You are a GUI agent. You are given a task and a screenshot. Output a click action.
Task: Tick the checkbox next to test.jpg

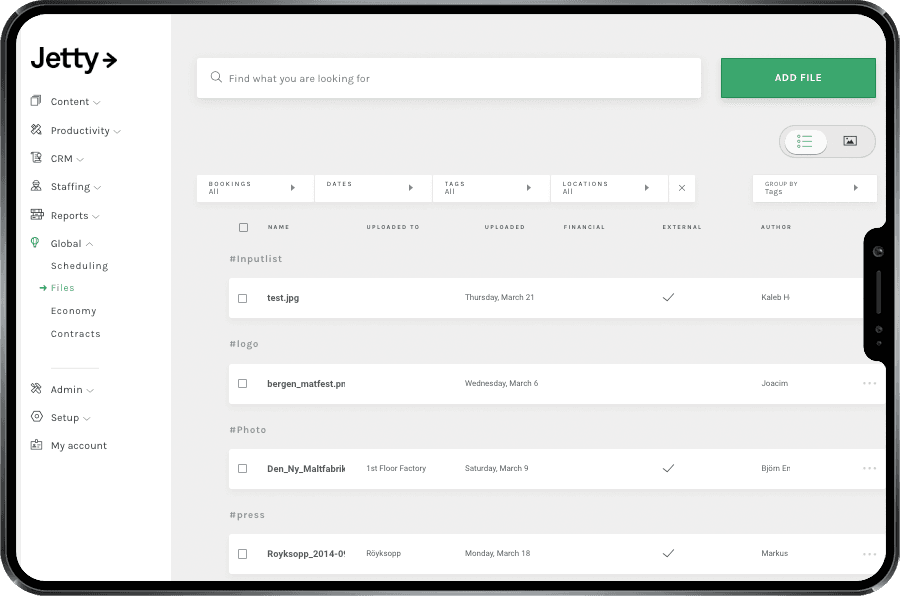click(243, 297)
